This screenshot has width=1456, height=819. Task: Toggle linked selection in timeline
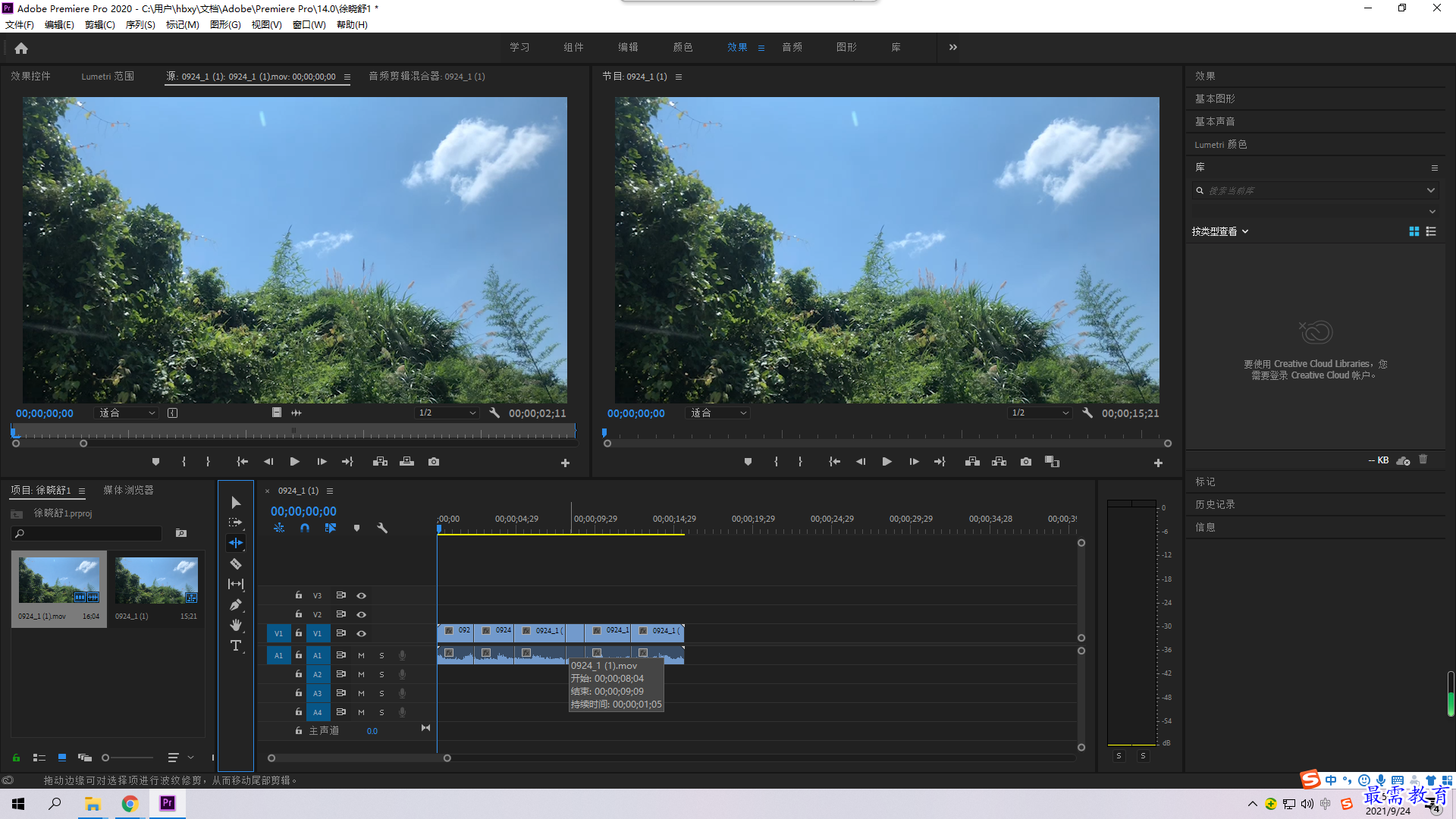(331, 528)
